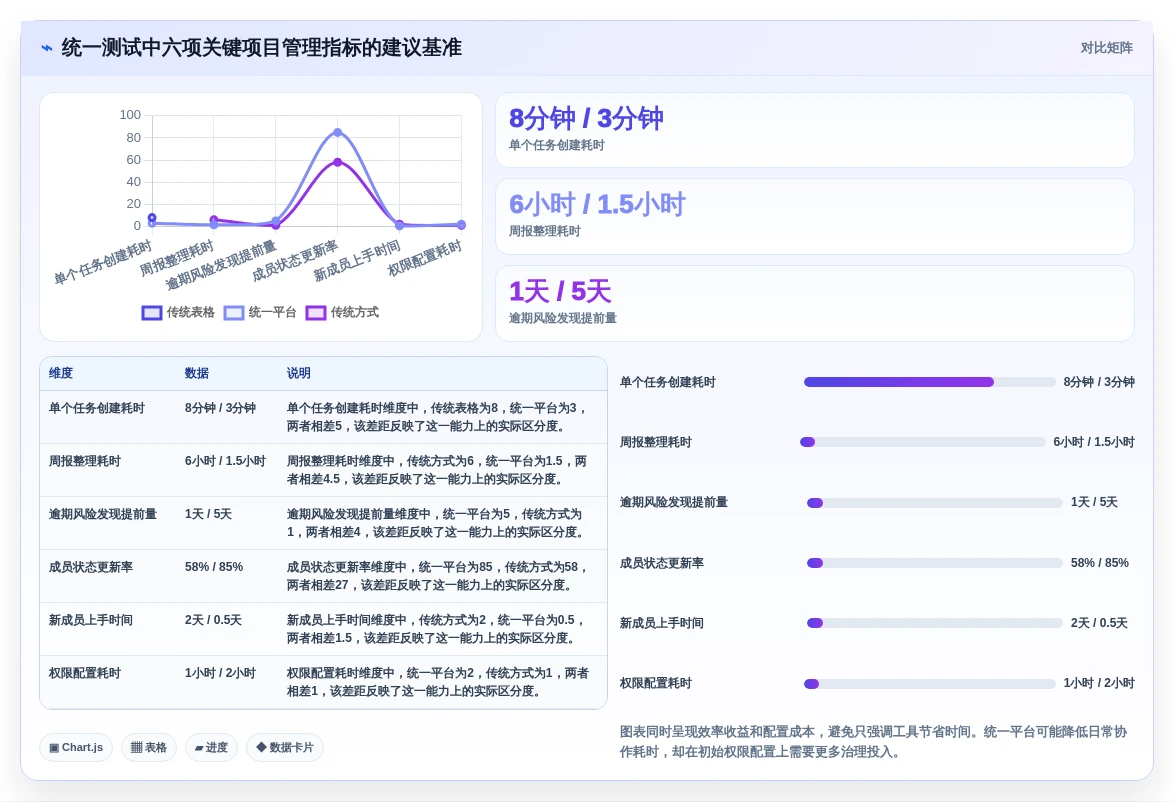This screenshot has height=802, width=1174.
Task: Click the 维度 column header
Action: pos(61,373)
